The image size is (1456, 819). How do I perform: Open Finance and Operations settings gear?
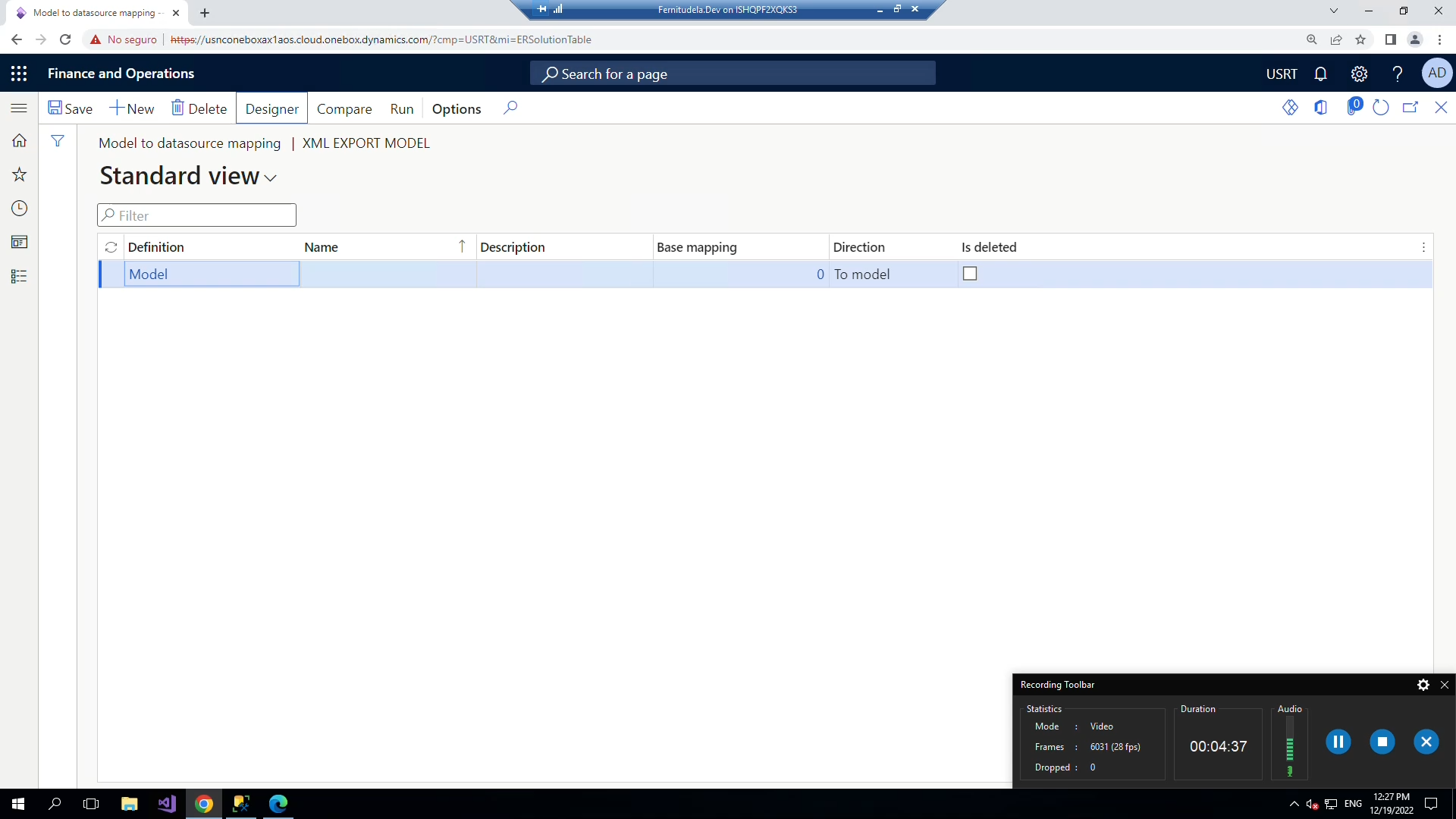(x=1360, y=73)
